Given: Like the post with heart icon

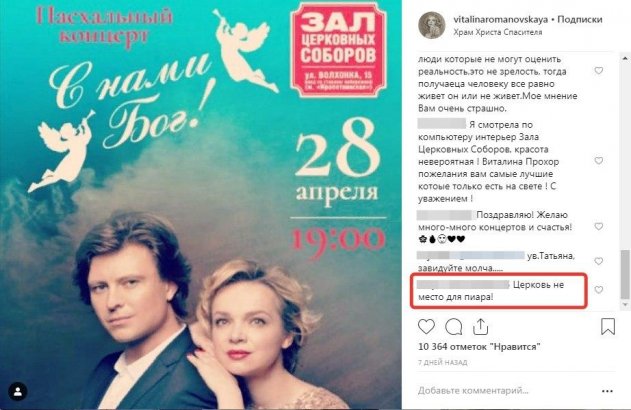Looking at the screenshot, I should 426,326.
